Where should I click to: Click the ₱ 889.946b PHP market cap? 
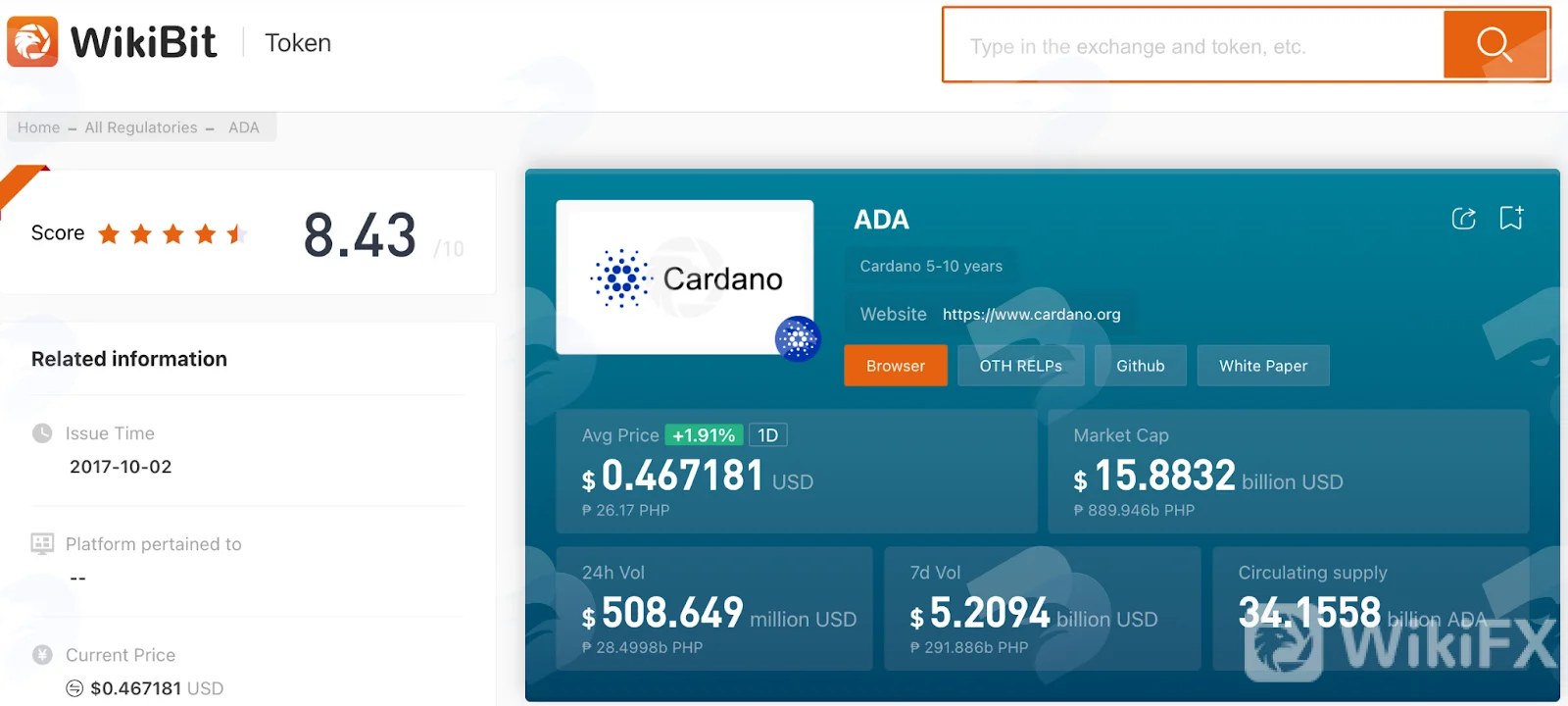coord(1135,511)
